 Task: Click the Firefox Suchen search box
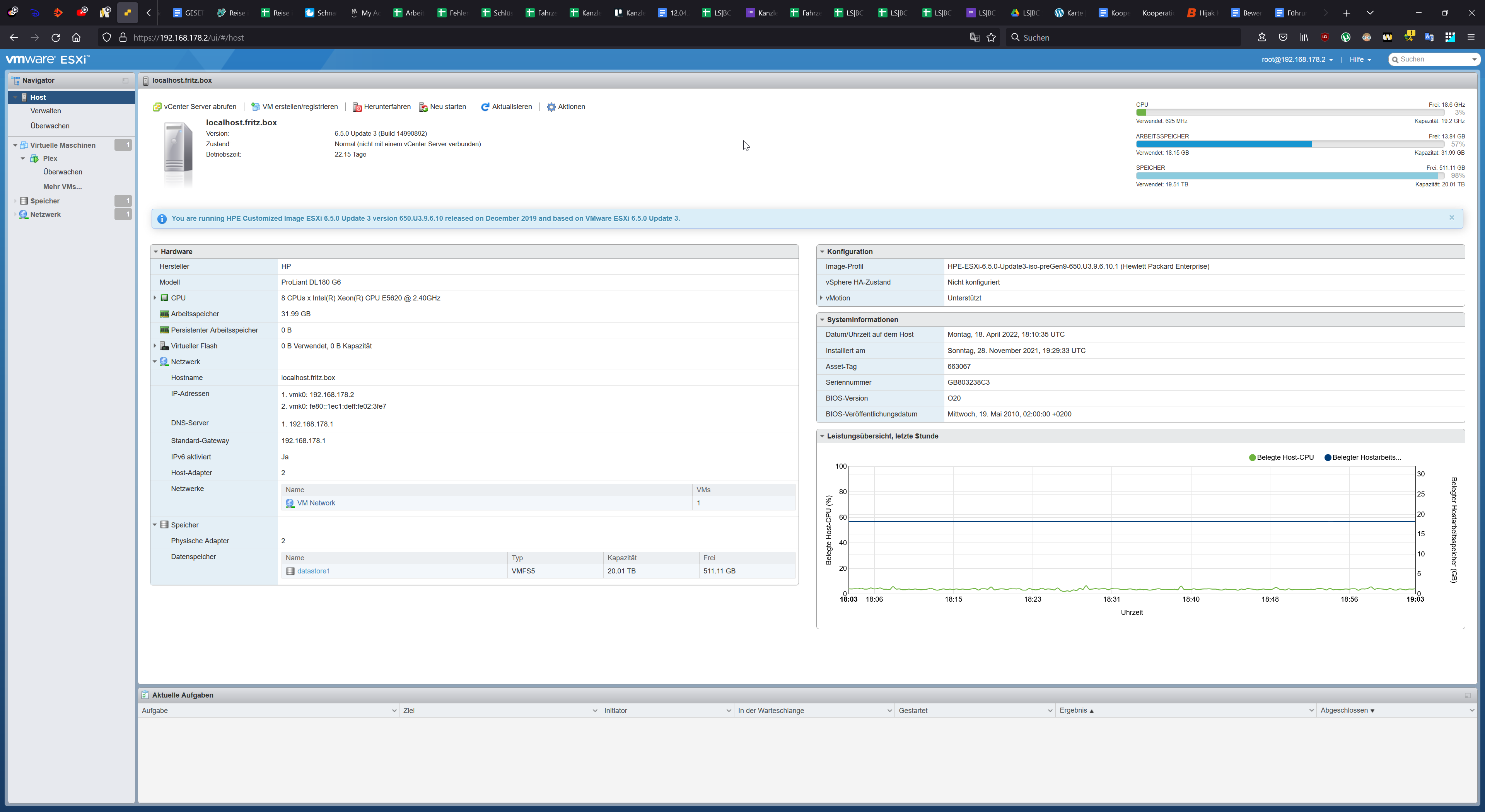click(1123, 38)
